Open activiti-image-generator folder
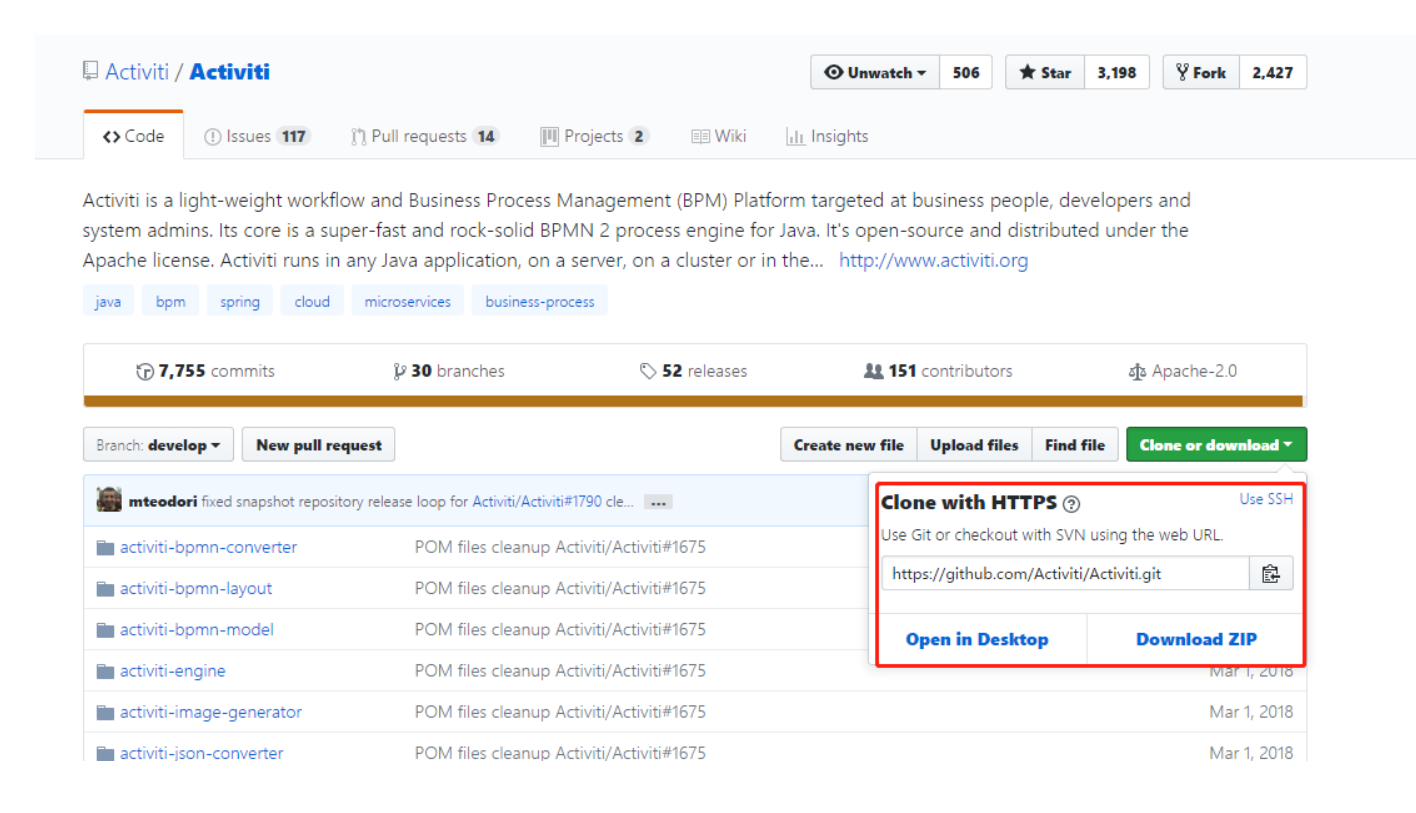1416x813 pixels. click(x=211, y=712)
